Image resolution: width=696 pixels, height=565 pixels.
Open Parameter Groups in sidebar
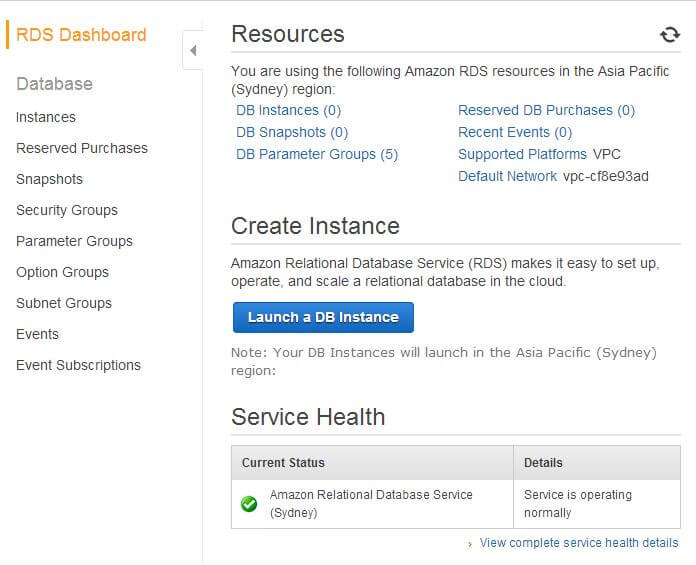[x=74, y=241]
